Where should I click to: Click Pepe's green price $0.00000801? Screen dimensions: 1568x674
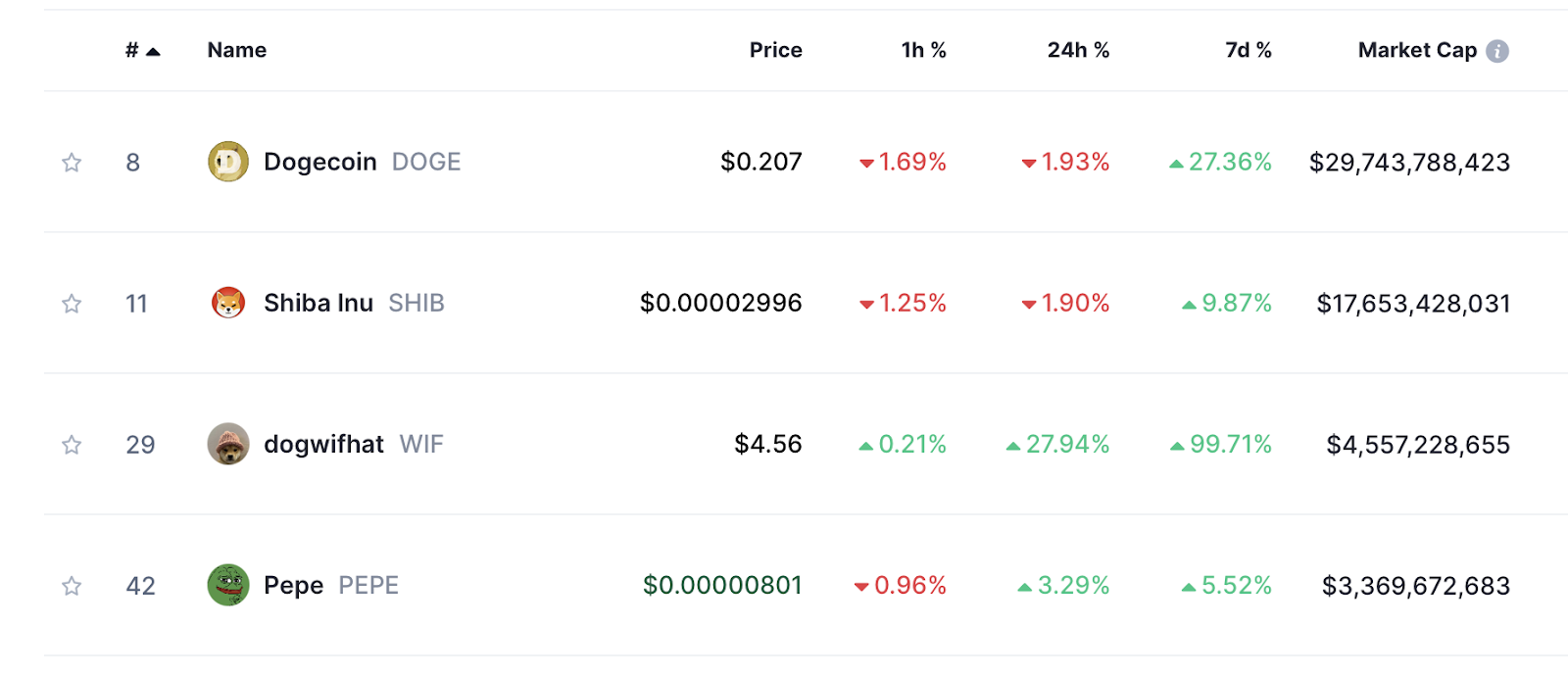pyautogui.click(x=722, y=586)
